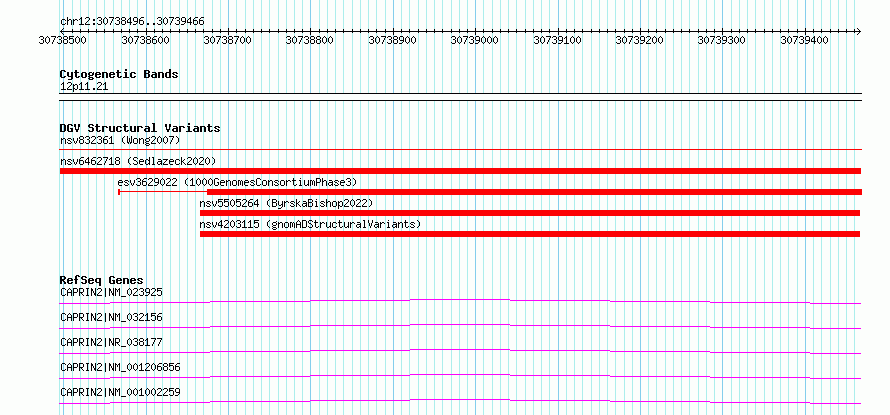The height and width of the screenshot is (415, 890).
Task: Click the 30739400 ruler position label
Action: [804, 40]
